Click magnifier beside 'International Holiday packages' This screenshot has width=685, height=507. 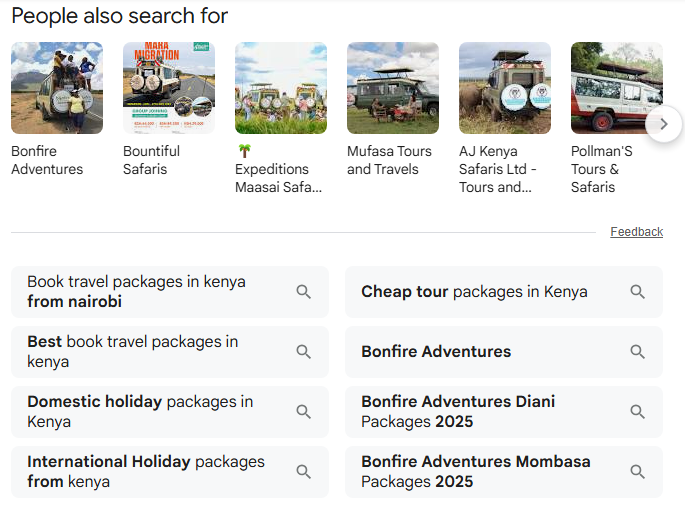point(304,472)
